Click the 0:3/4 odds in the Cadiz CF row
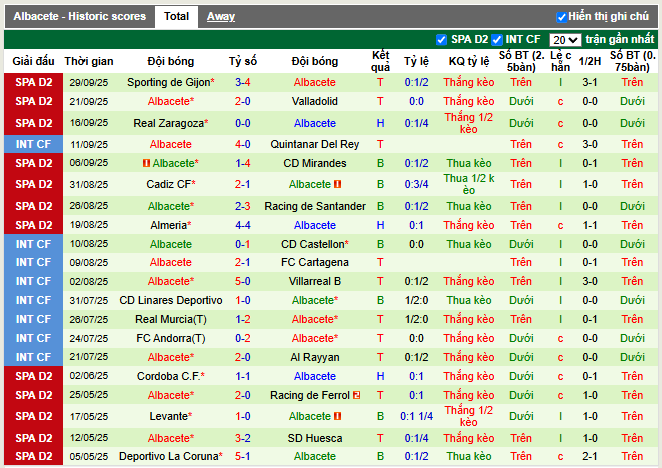The width and height of the screenshot is (662, 468). (x=416, y=184)
